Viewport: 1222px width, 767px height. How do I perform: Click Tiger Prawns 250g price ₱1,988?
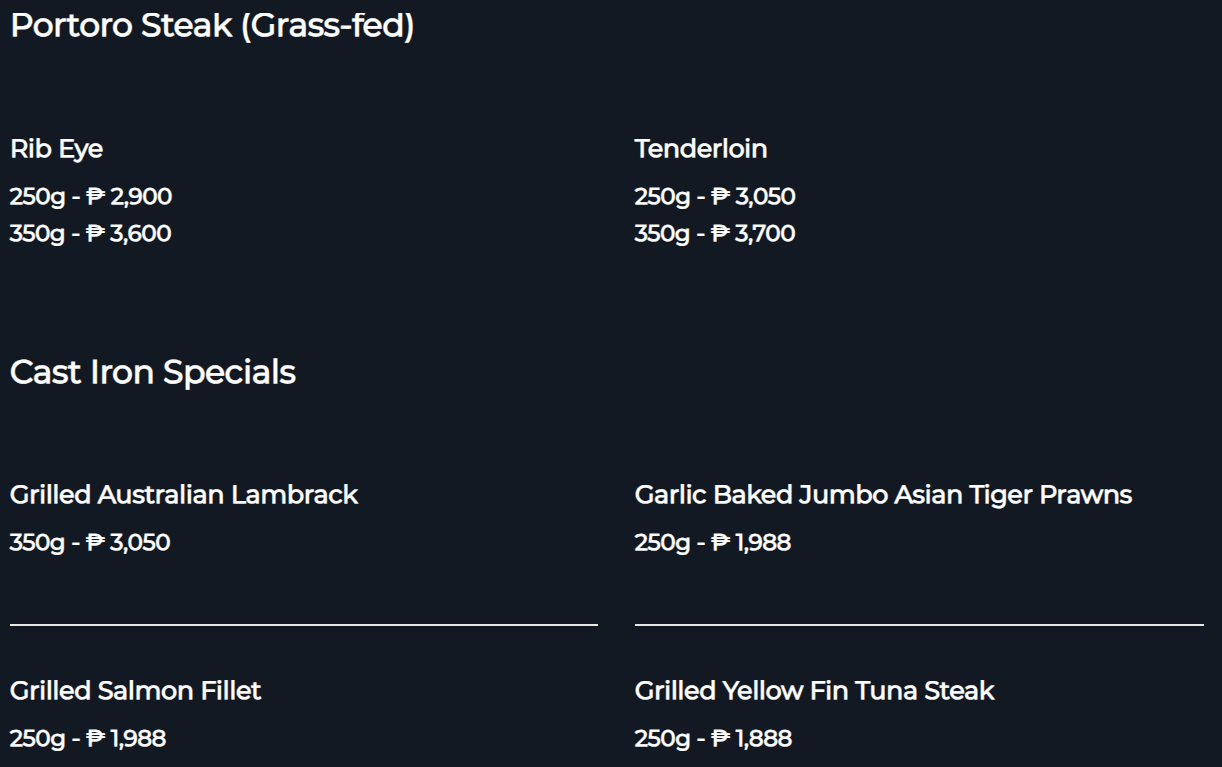pos(713,543)
